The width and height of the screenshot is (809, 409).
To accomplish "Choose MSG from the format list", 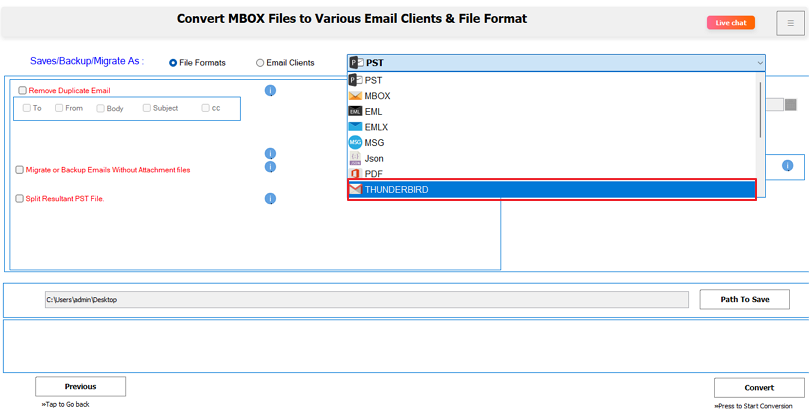I will tap(552, 143).
